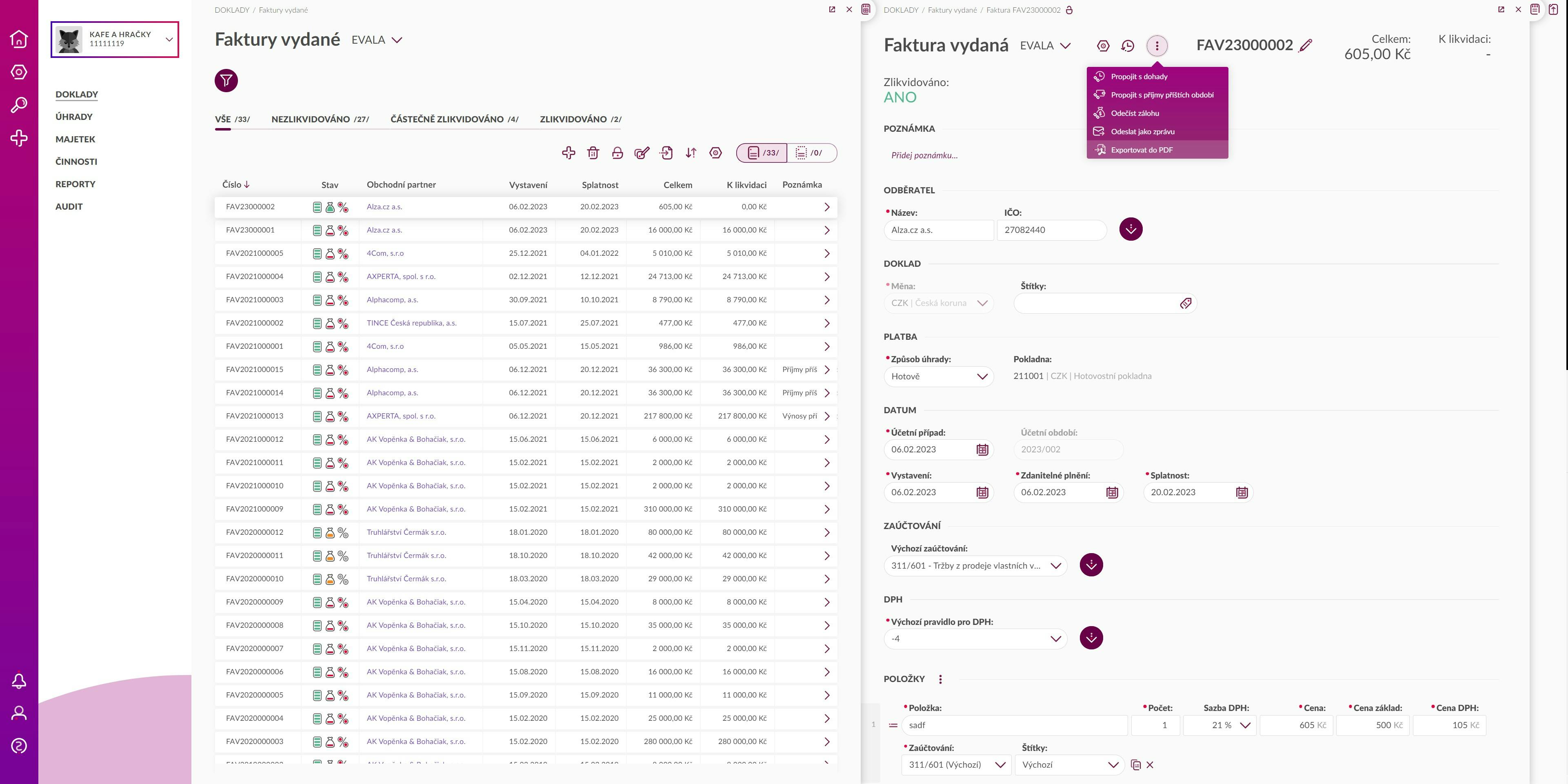This screenshot has width=1568, height=784.
Task: Switch to the ZLIKVIDOVÁNO tab
Action: [581, 119]
